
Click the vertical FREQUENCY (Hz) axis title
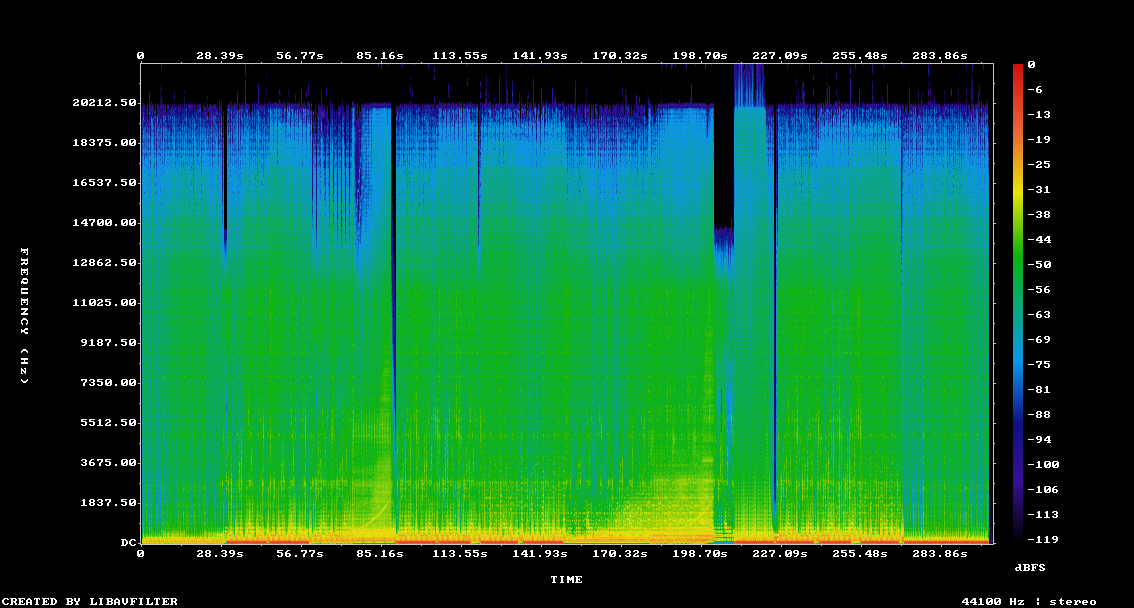(x=25, y=315)
